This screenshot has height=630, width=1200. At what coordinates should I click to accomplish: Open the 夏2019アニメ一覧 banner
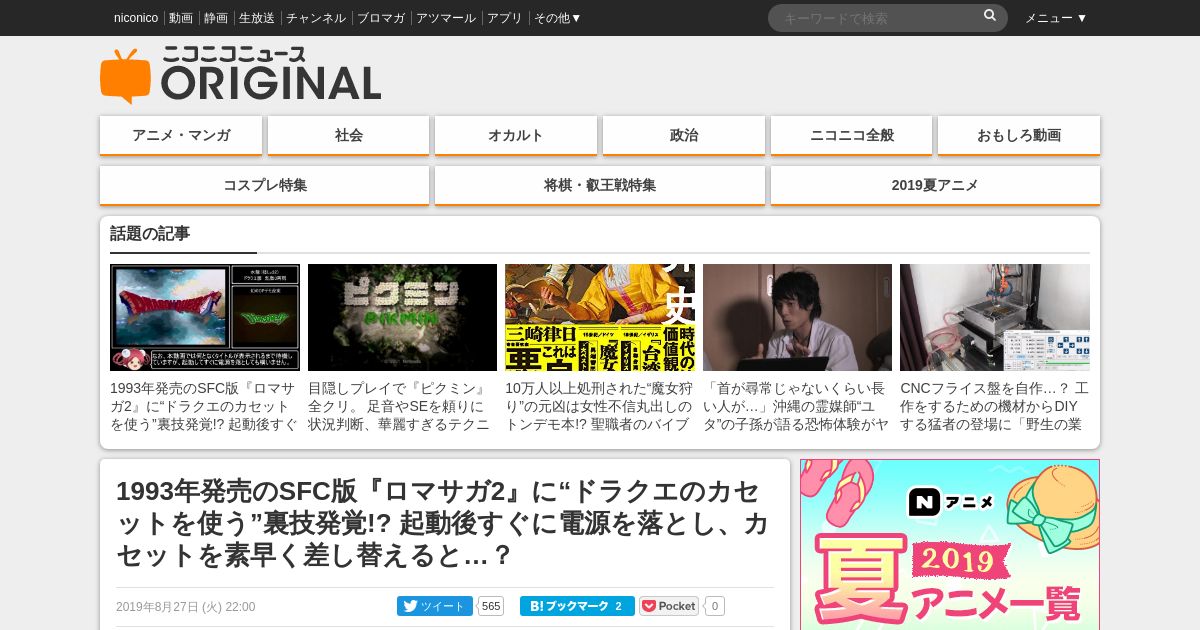[950, 545]
